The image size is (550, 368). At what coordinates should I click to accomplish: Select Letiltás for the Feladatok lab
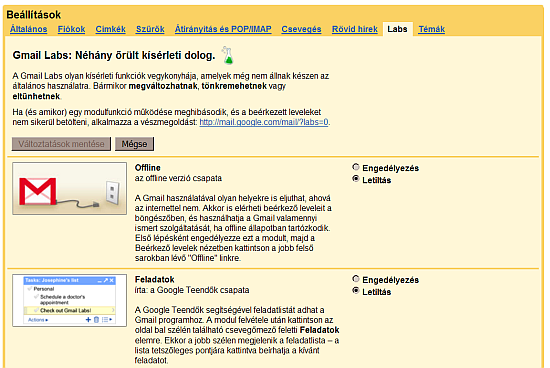(x=356, y=291)
